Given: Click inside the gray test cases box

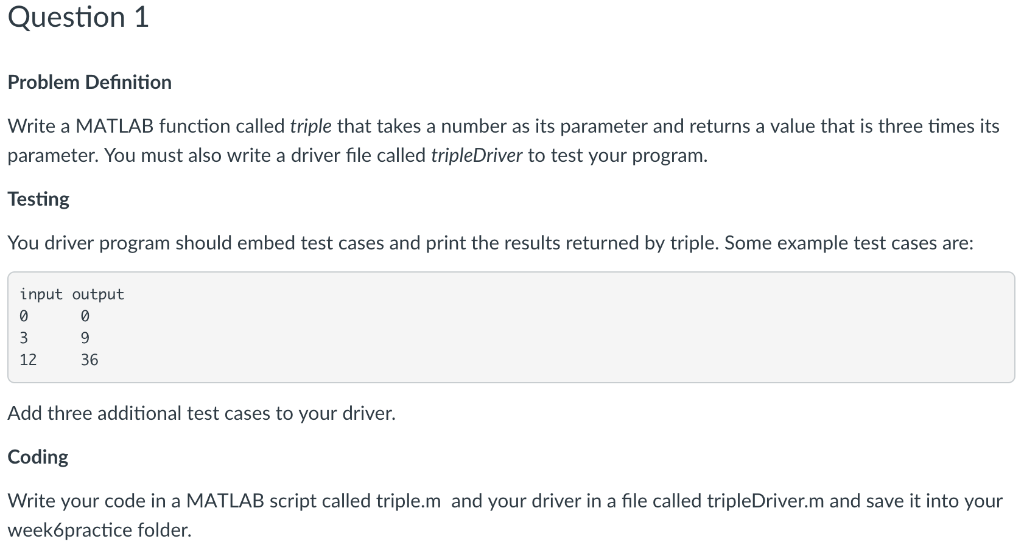Looking at the screenshot, I should pyautogui.click(x=511, y=327).
